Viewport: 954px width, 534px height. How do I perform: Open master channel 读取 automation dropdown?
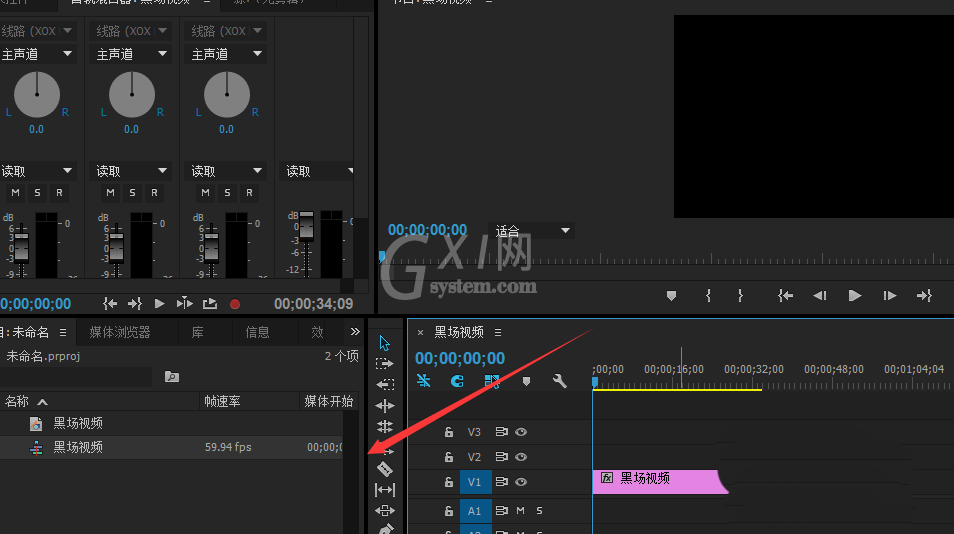pos(318,171)
